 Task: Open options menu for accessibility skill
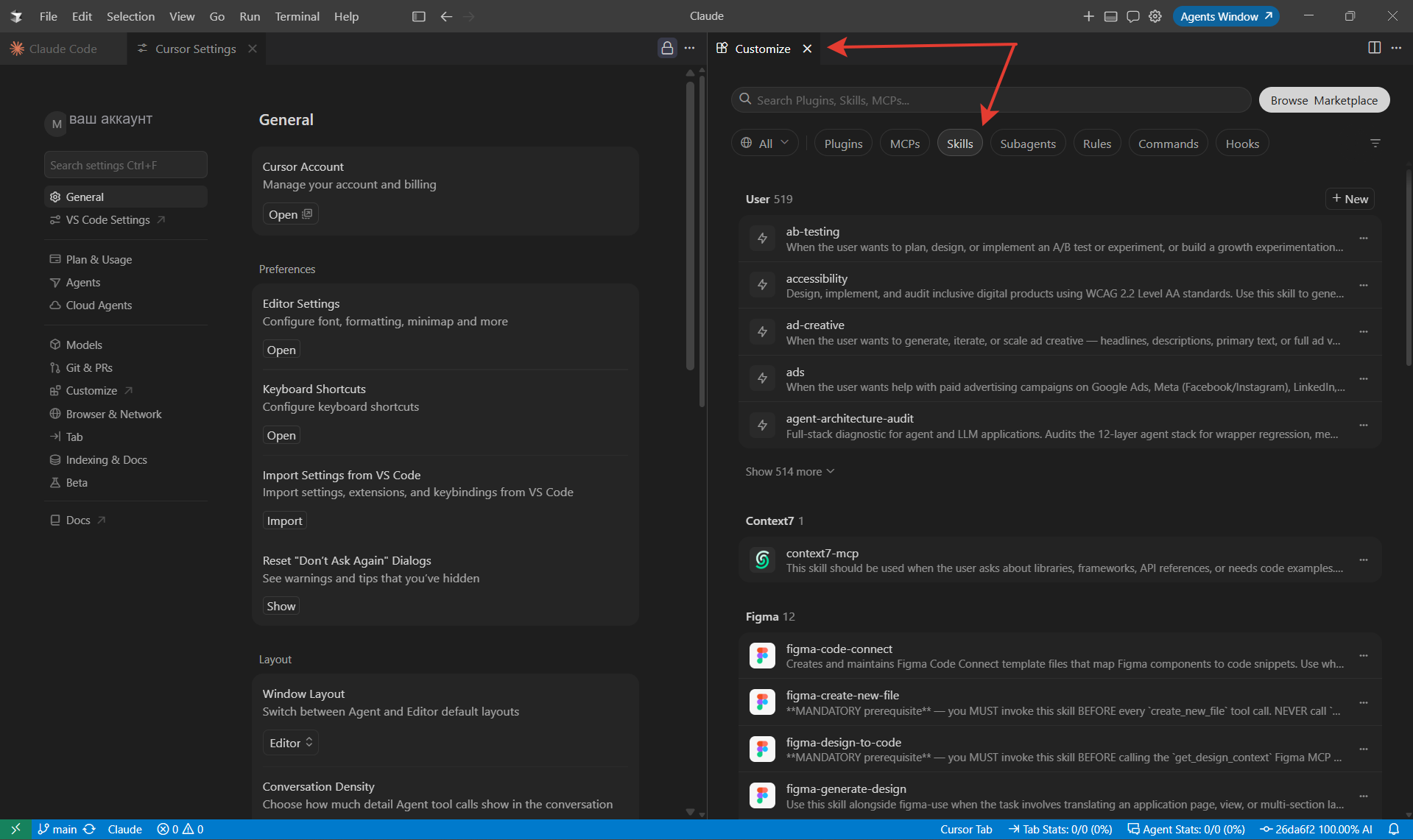(x=1364, y=286)
